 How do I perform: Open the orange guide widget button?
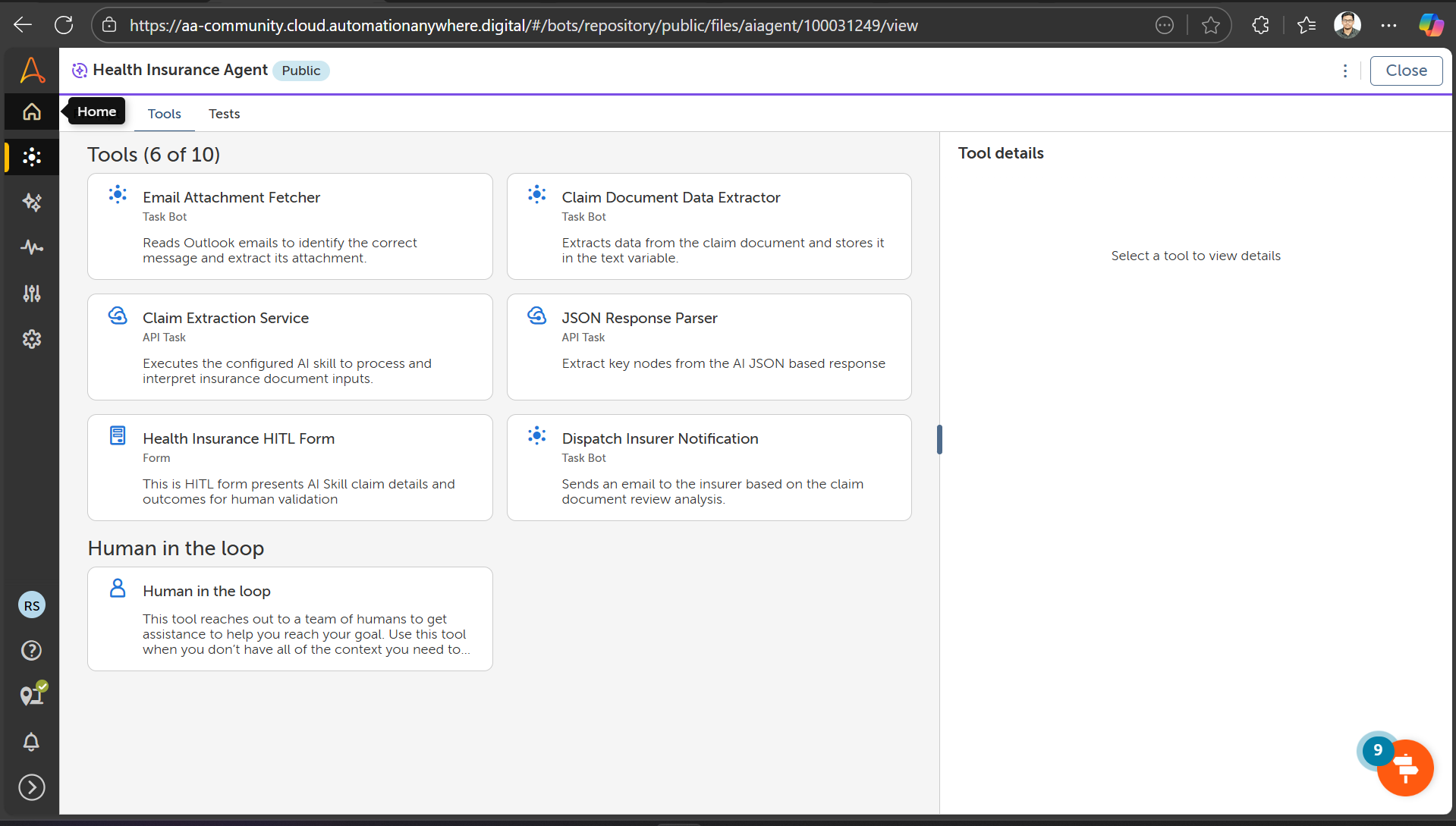1405,768
